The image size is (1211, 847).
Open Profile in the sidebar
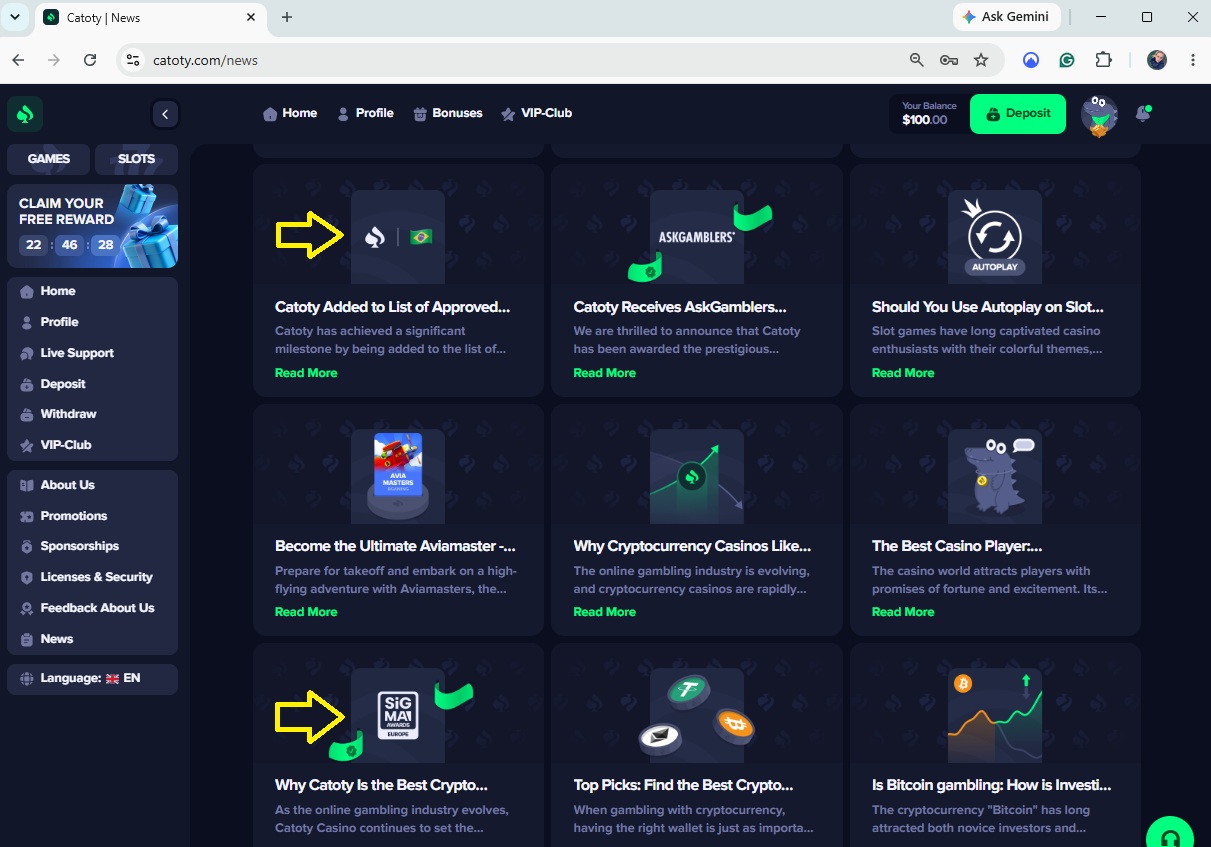tap(92, 322)
